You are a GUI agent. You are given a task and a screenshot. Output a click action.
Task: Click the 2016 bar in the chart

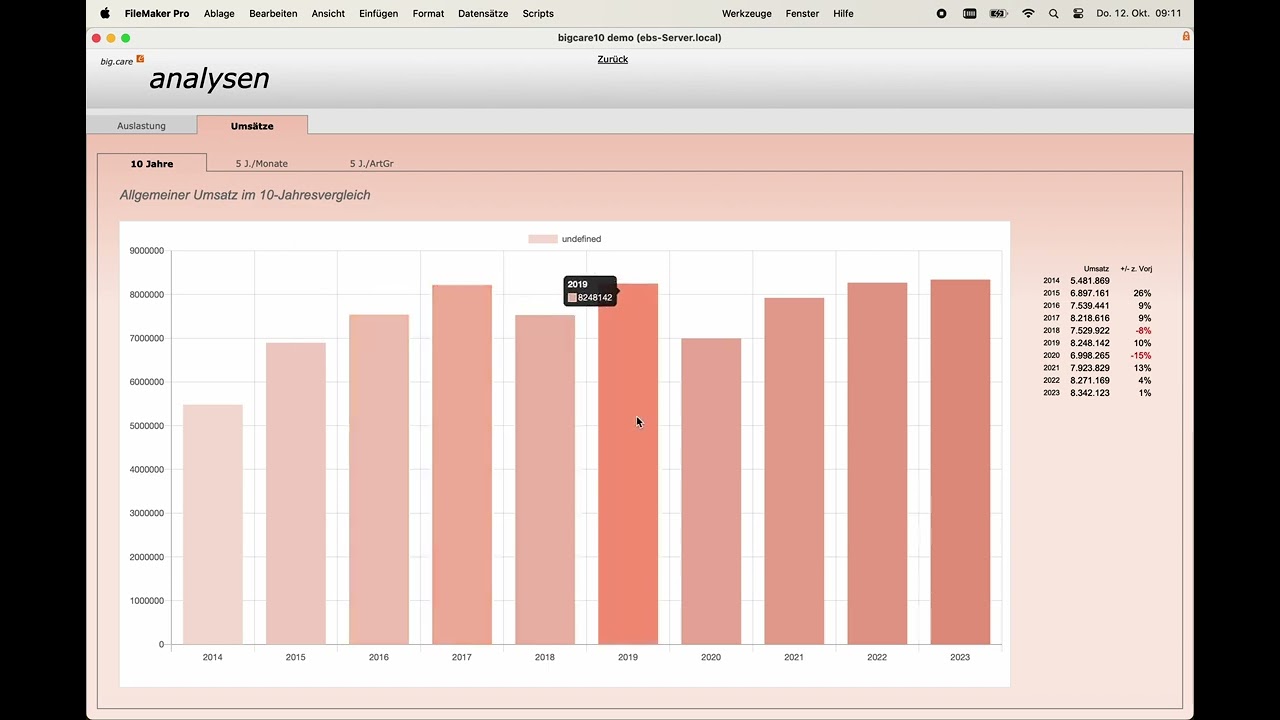[379, 479]
